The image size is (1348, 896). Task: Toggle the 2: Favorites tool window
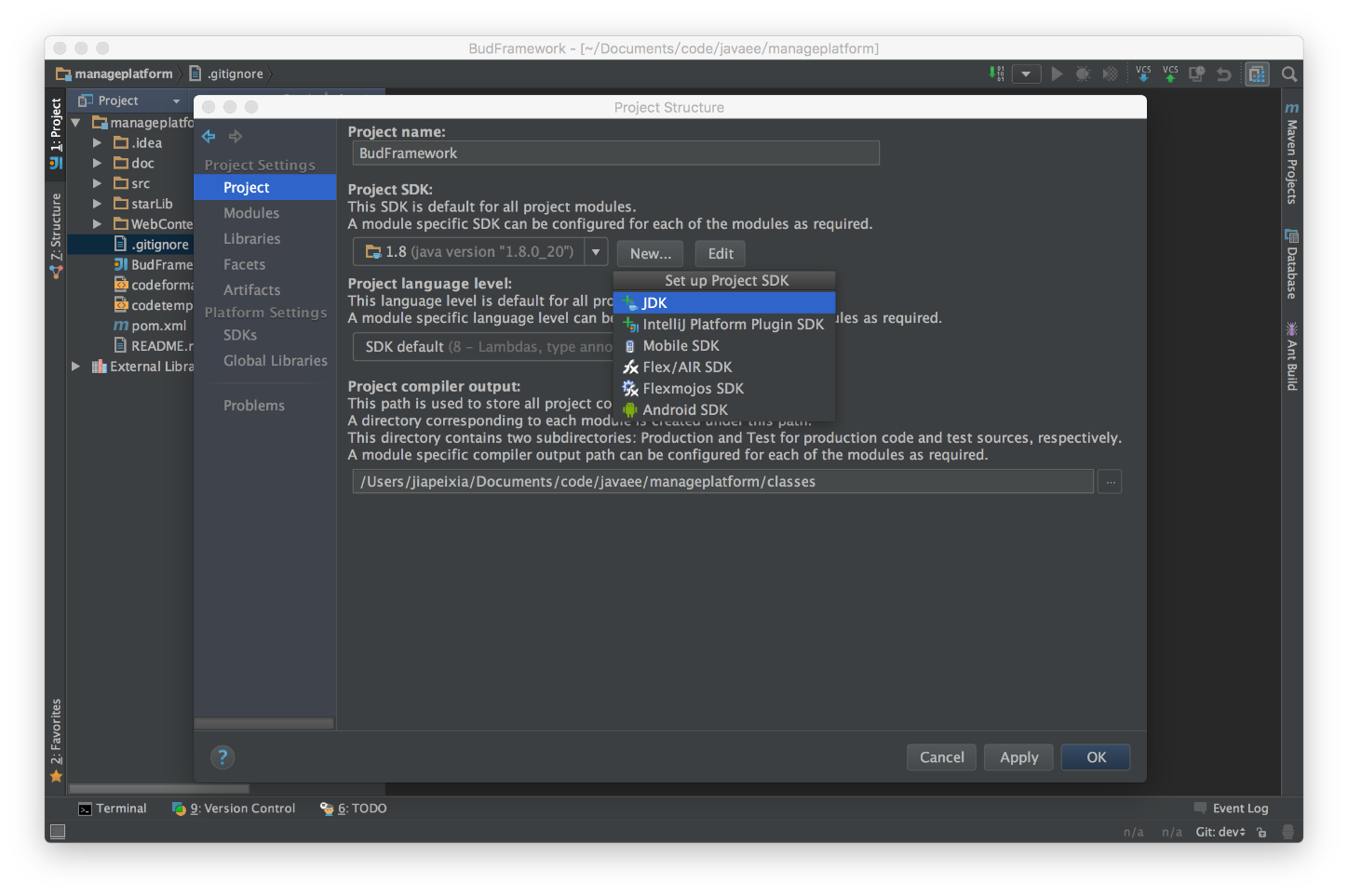[x=56, y=741]
